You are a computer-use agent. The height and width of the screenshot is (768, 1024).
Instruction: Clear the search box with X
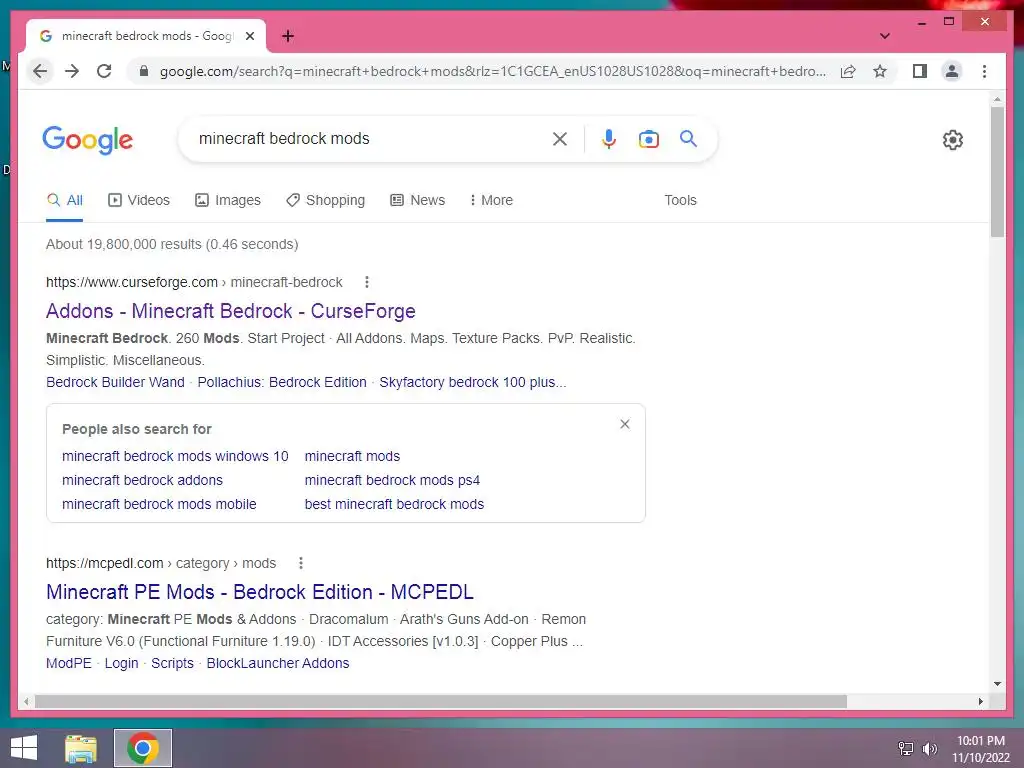[560, 139]
